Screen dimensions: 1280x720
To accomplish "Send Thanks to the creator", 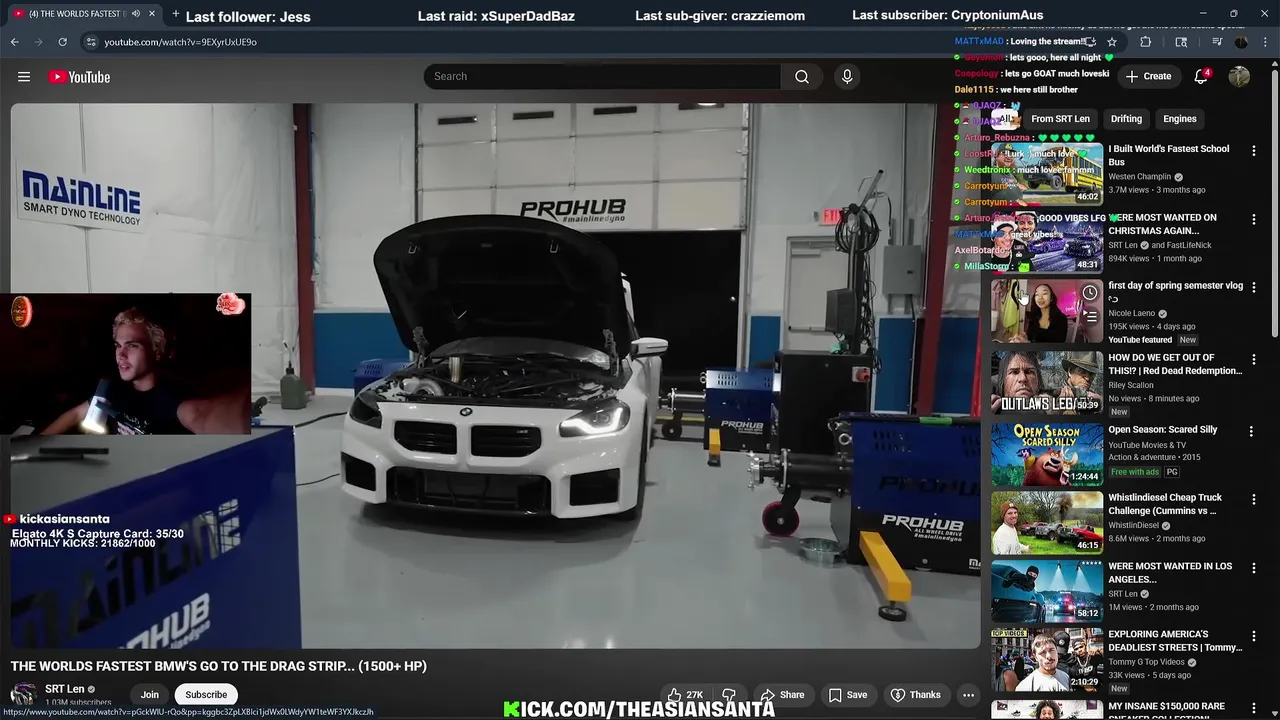I will pos(915,695).
